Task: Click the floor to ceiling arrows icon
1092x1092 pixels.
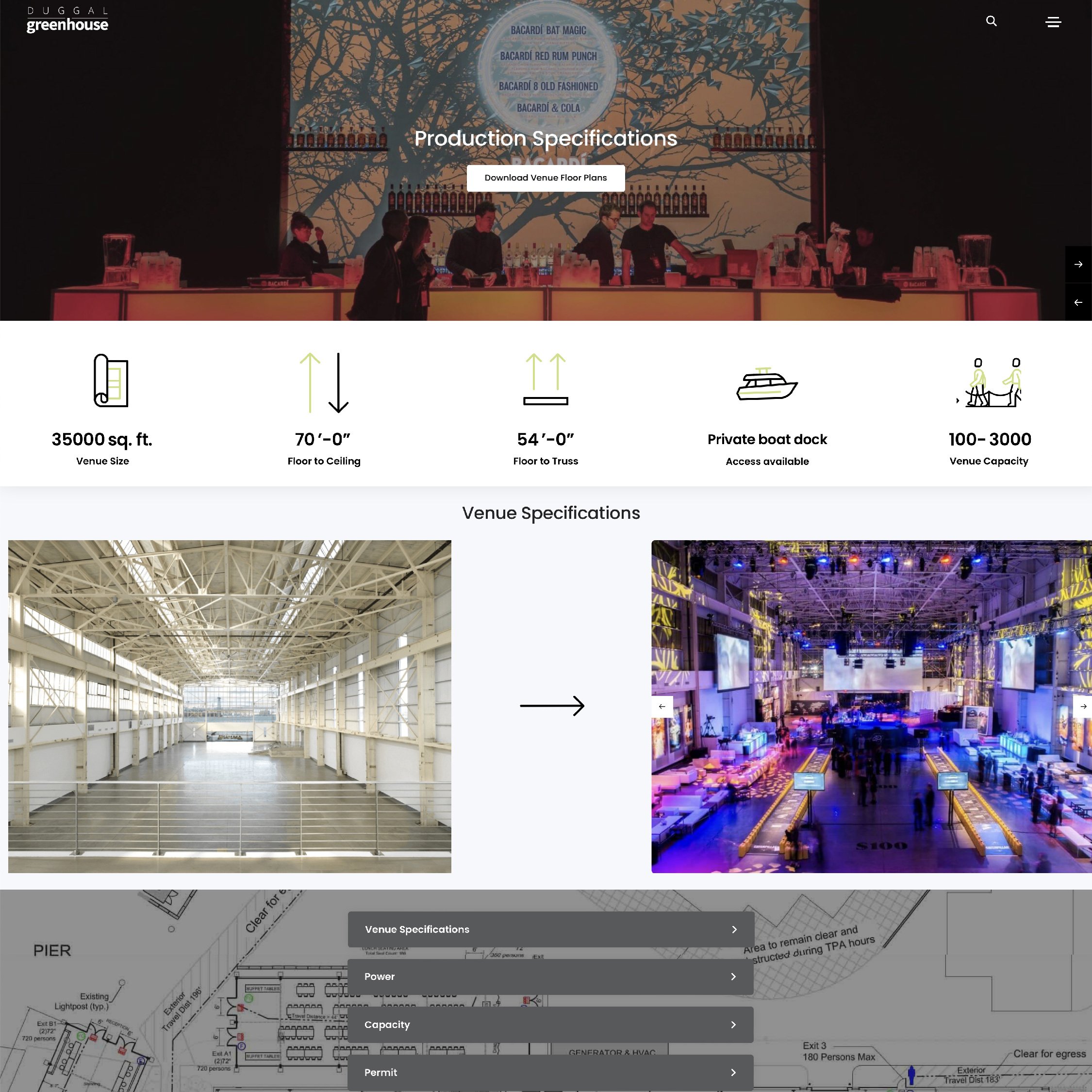Action: (324, 382)
